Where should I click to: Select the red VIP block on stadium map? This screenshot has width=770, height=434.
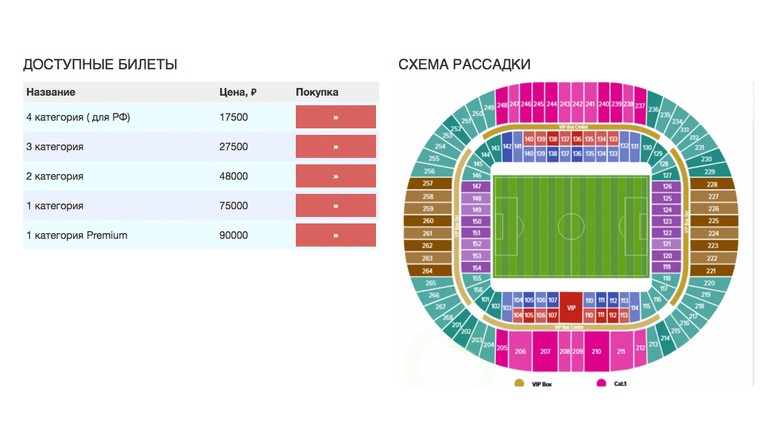click(571, 307)
